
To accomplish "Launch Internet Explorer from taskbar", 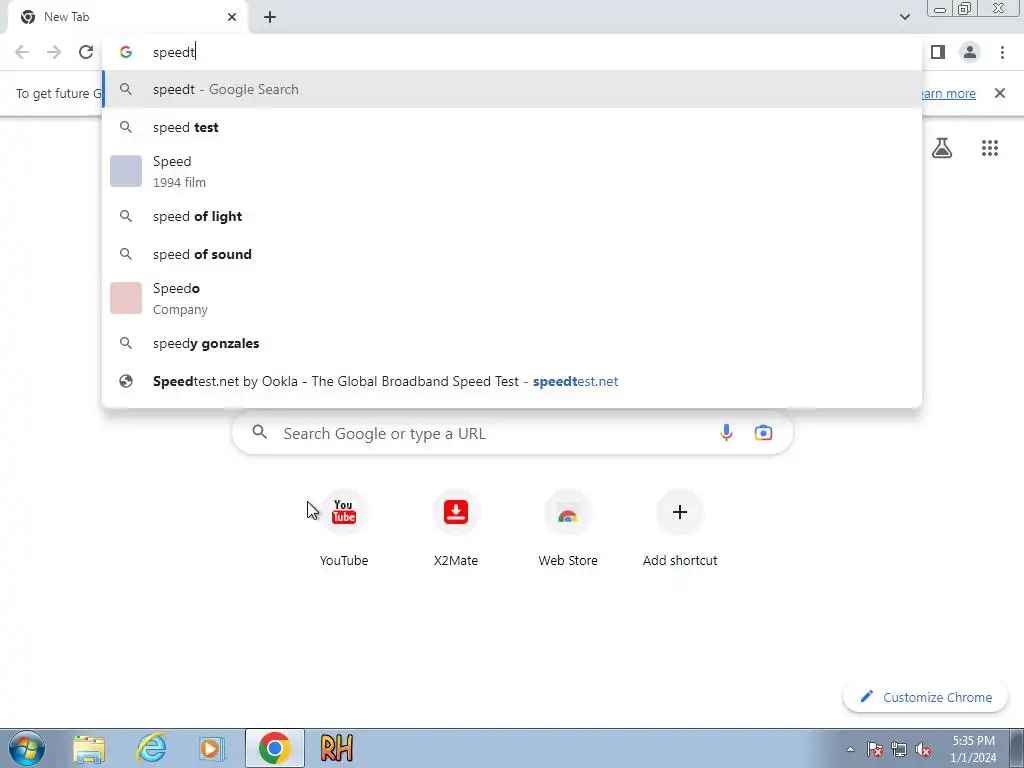I will [x=151, y=748].
